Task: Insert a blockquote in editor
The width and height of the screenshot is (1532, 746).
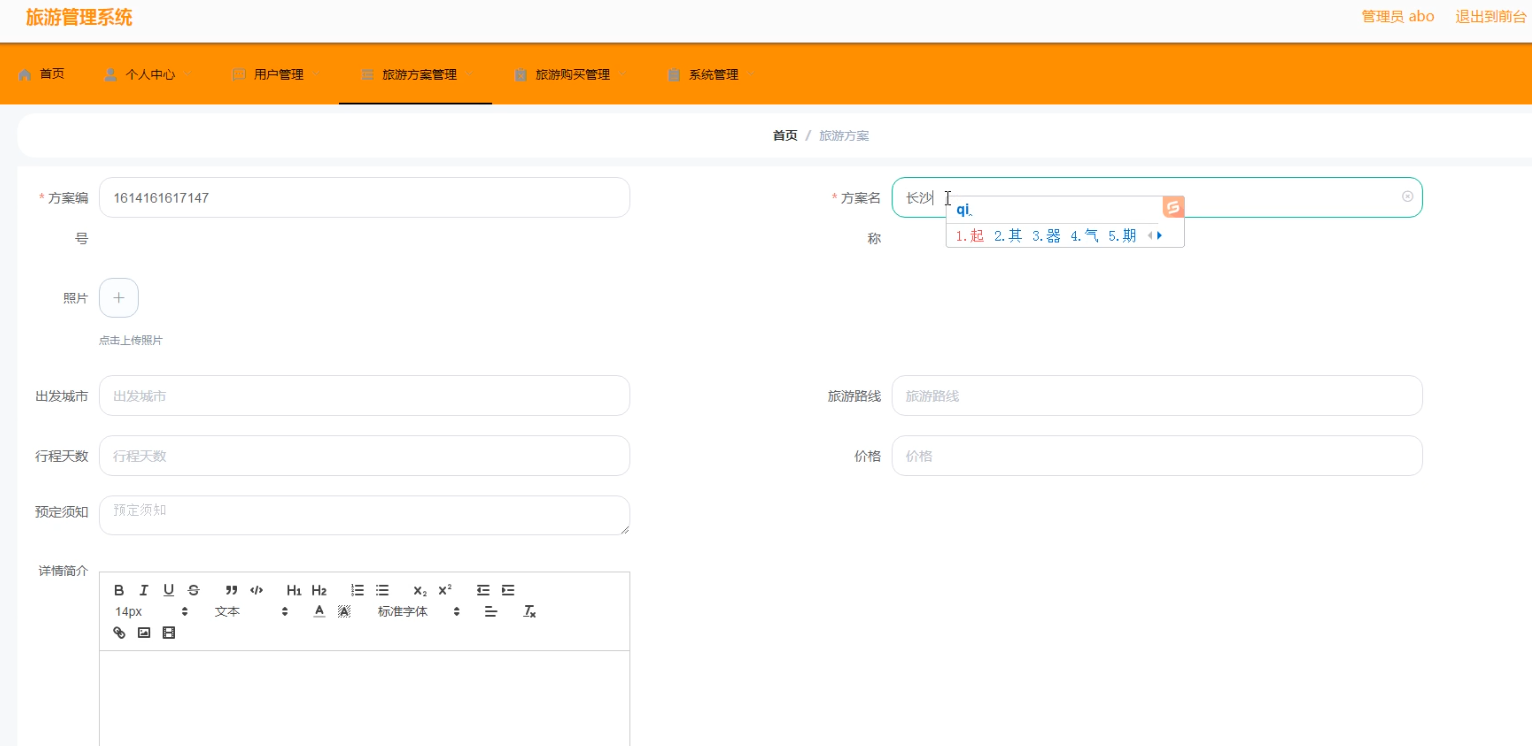Action: tap(231, 590)
